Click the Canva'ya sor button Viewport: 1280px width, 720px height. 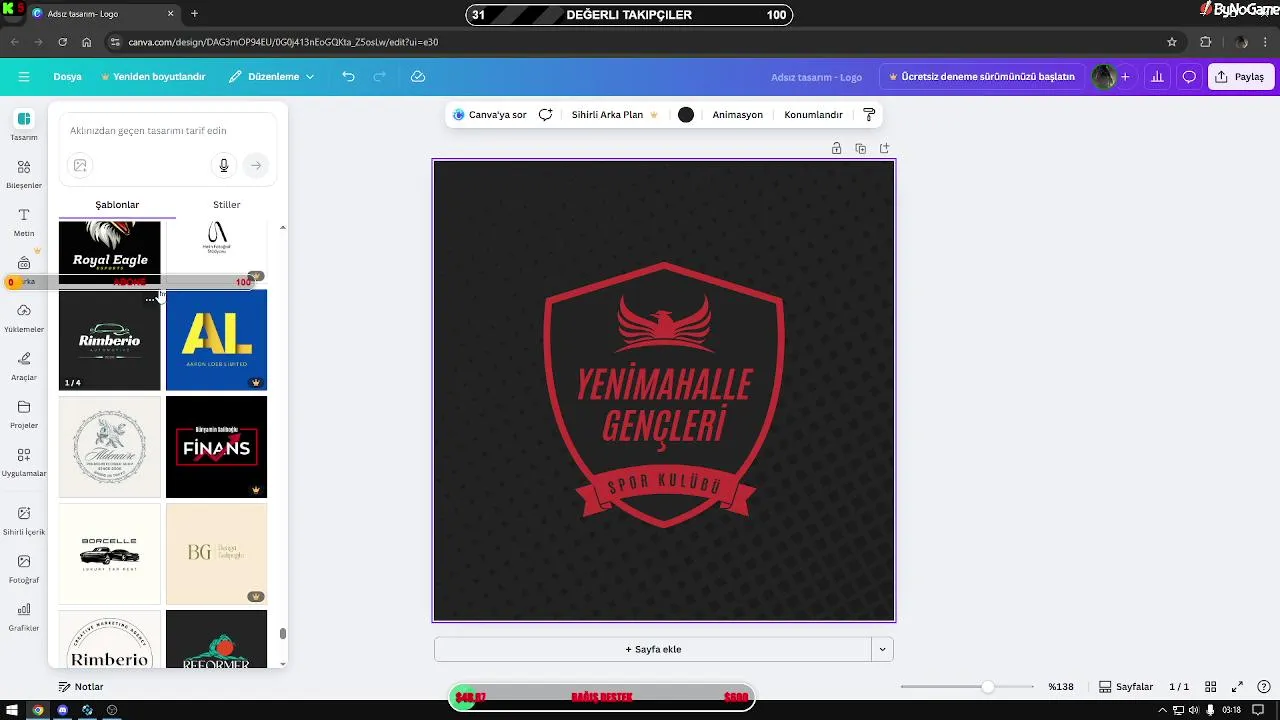[489, 115]
